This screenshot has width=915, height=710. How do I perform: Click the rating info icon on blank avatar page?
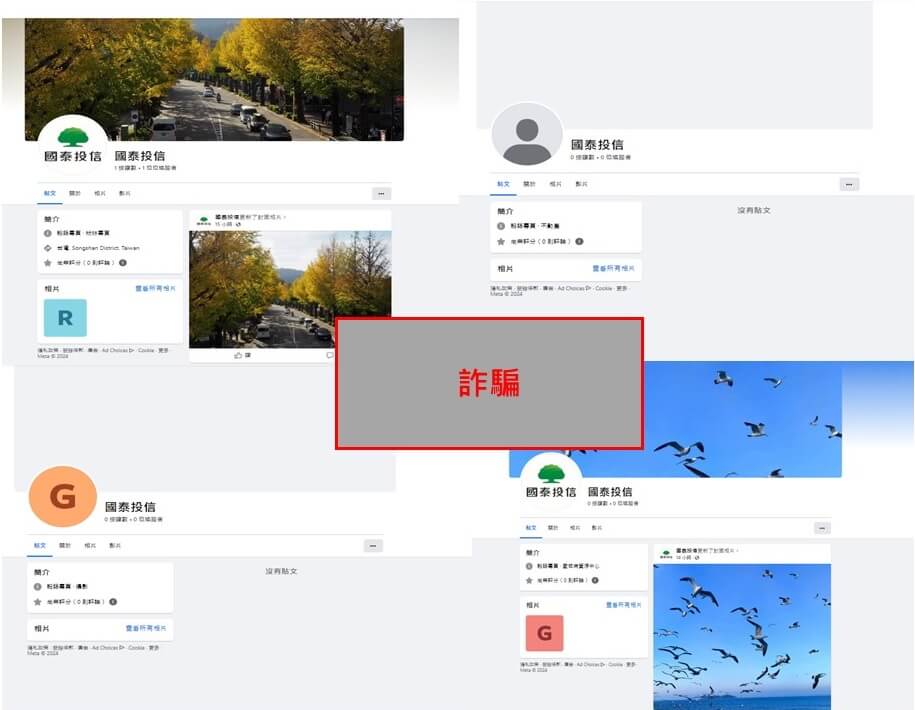(579, 242)
